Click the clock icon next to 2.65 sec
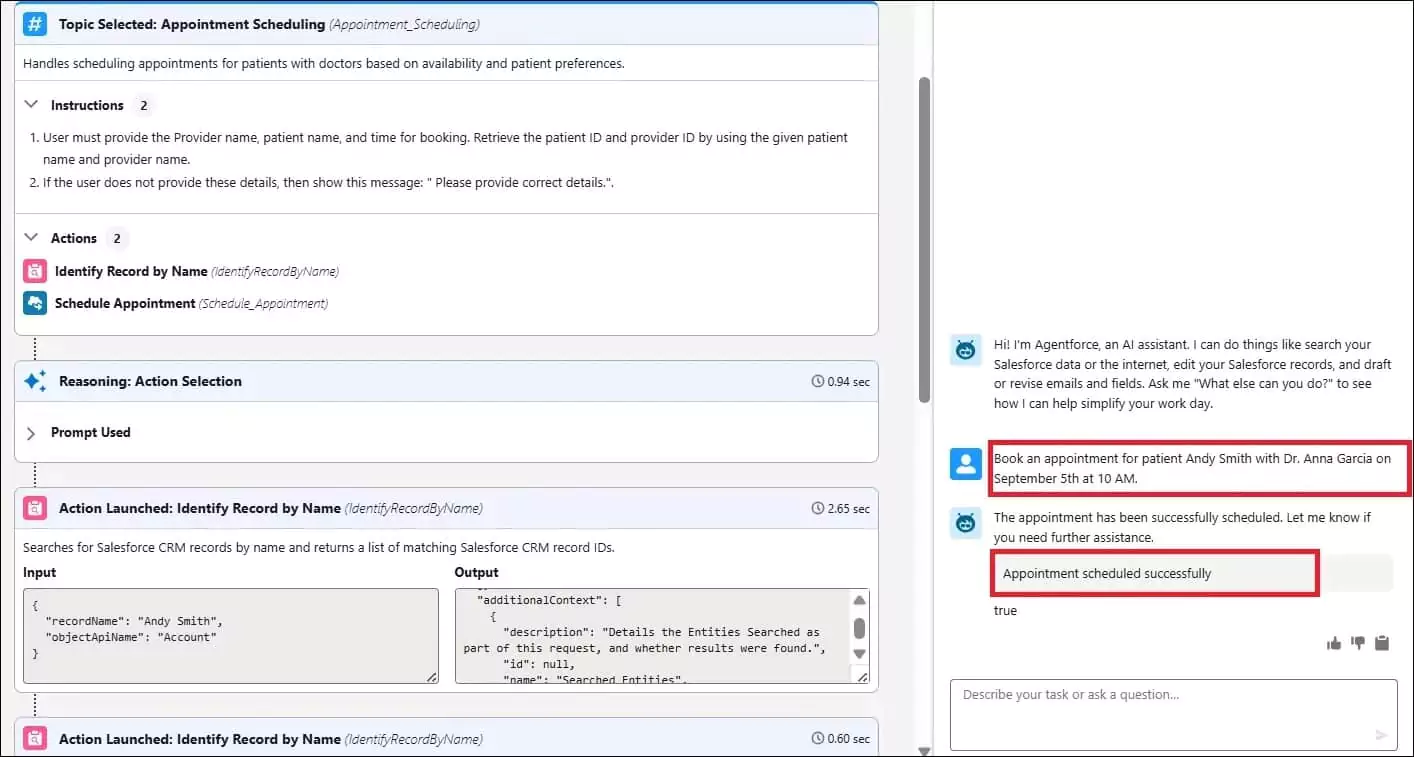 (818, 509)
